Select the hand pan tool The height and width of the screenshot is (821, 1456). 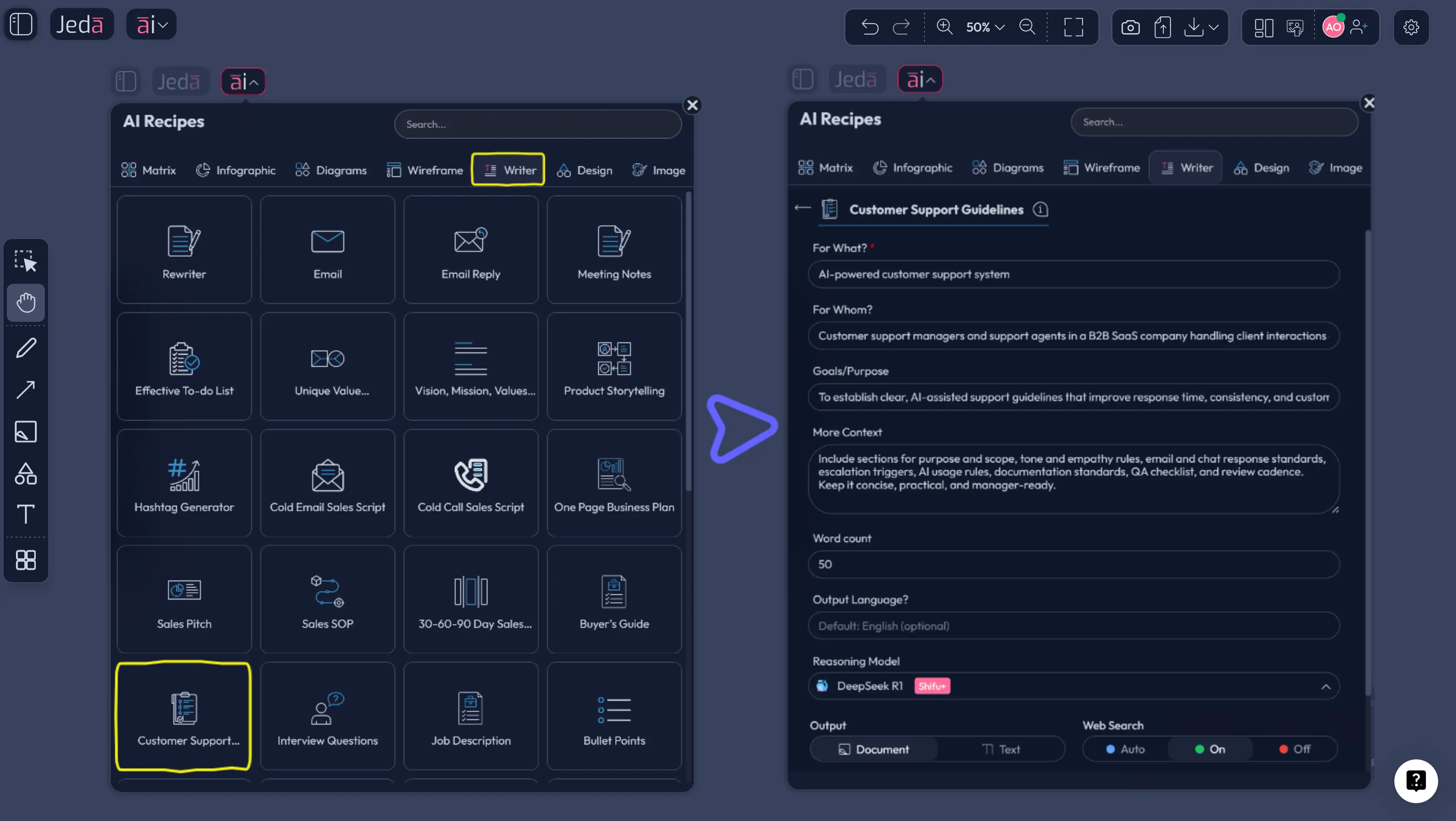(x=26, y=303)
